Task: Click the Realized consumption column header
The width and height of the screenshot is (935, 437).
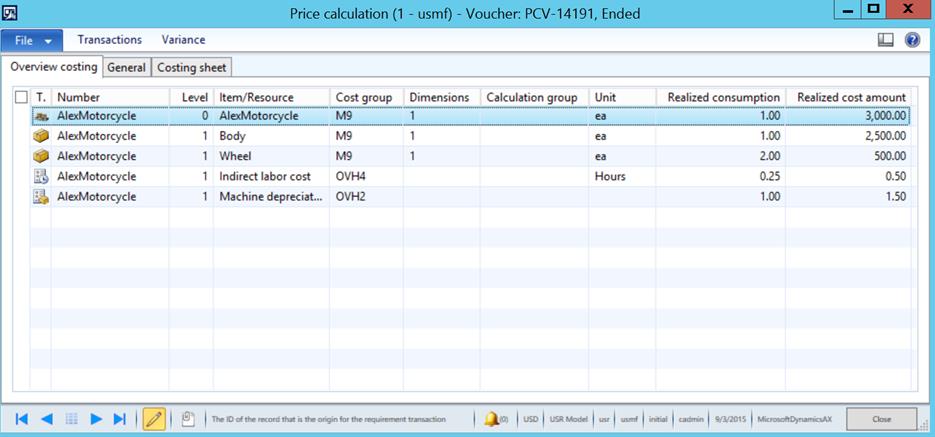Action: (721, 97)
